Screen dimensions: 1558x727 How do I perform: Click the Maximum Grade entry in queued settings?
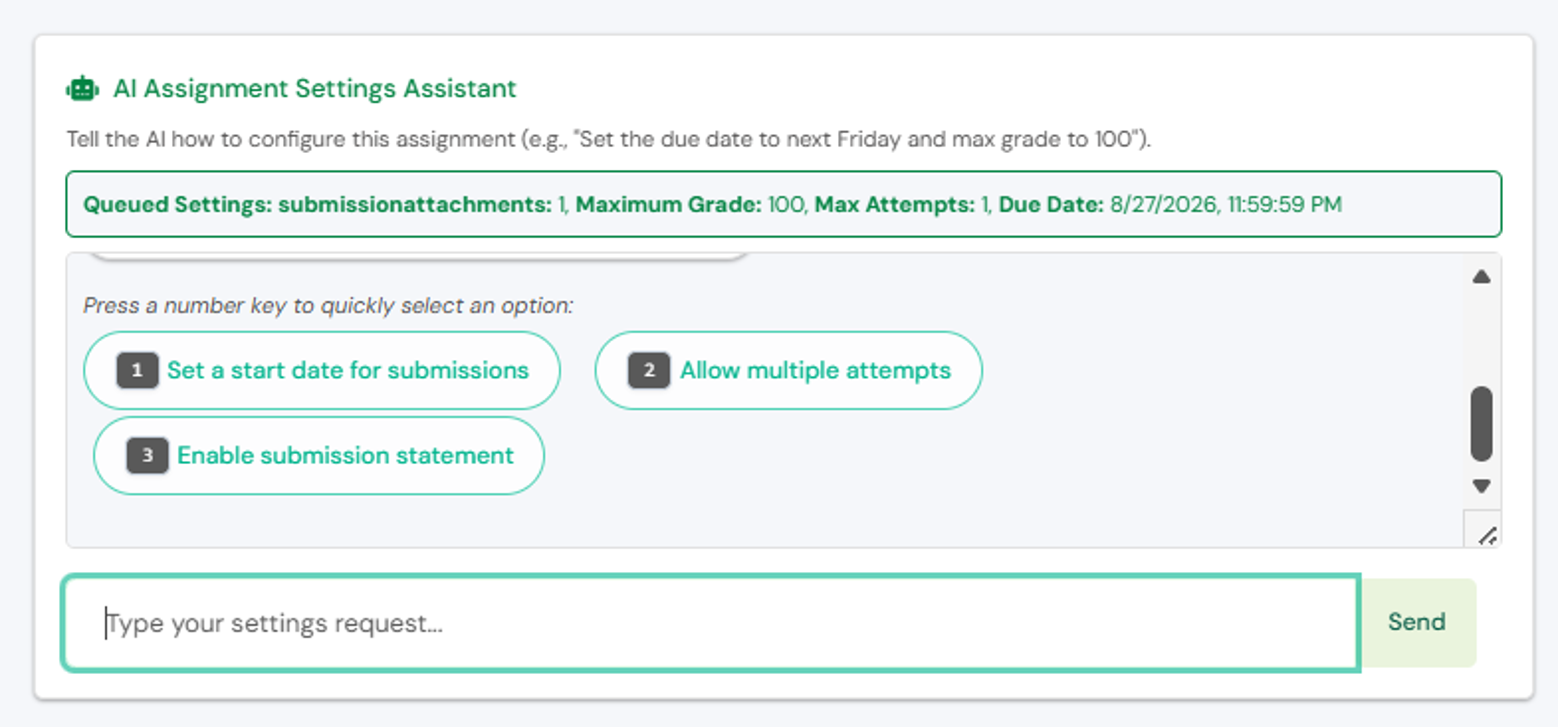click(691, 206)
